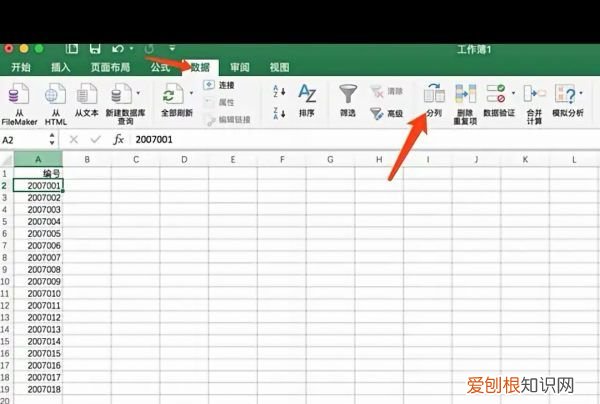Click What-If Analysis (模拟分析) icon
The image size is (600, 404).
pyautogui.click(x=565, y=94)
